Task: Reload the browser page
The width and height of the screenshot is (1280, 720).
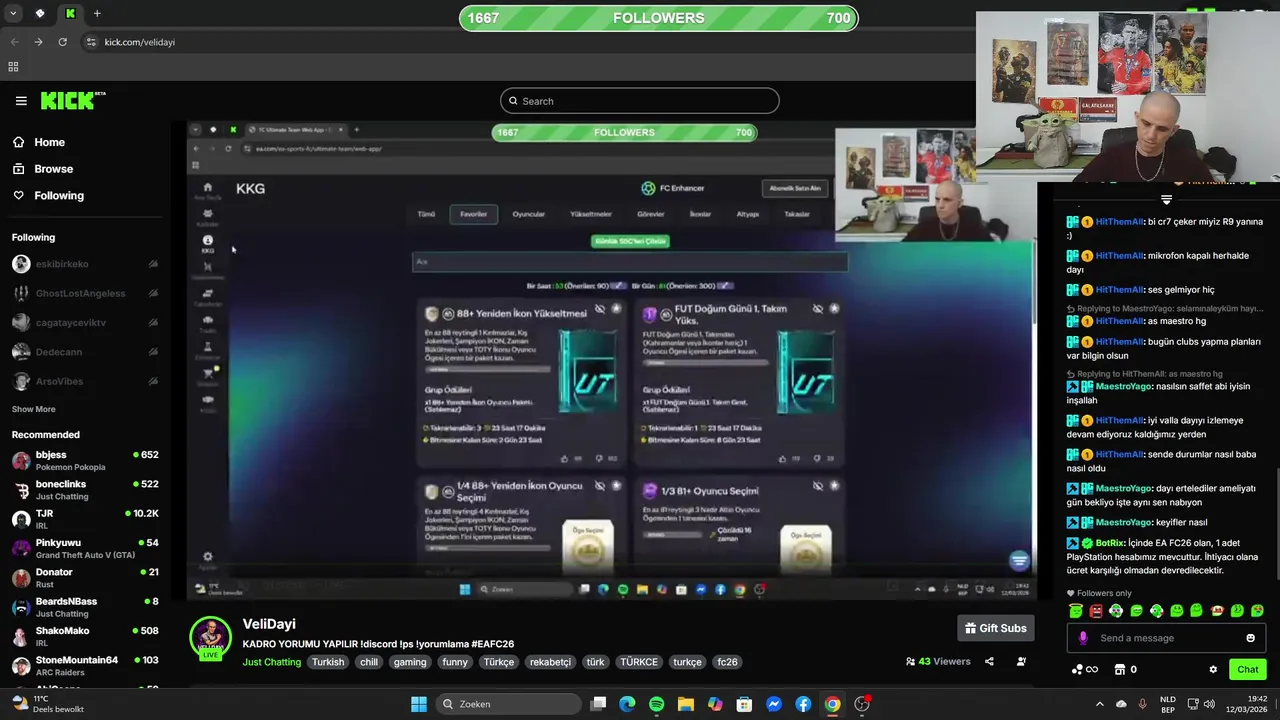Action: click(x=62, y=42)
